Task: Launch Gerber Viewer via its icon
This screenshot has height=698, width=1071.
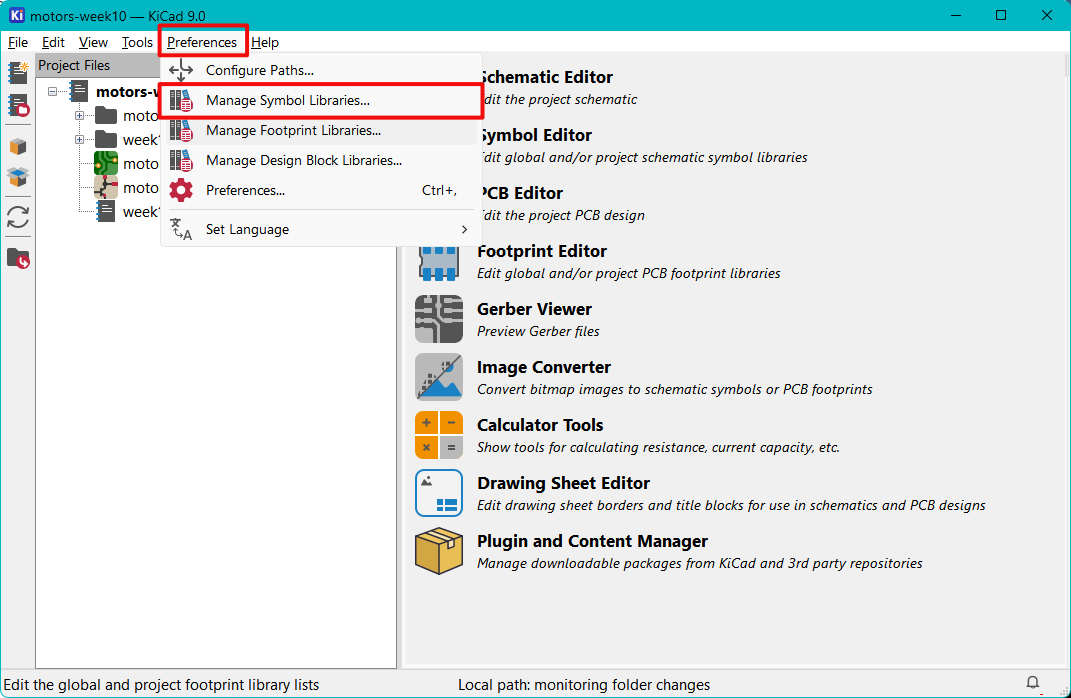Action: [439, 319]
